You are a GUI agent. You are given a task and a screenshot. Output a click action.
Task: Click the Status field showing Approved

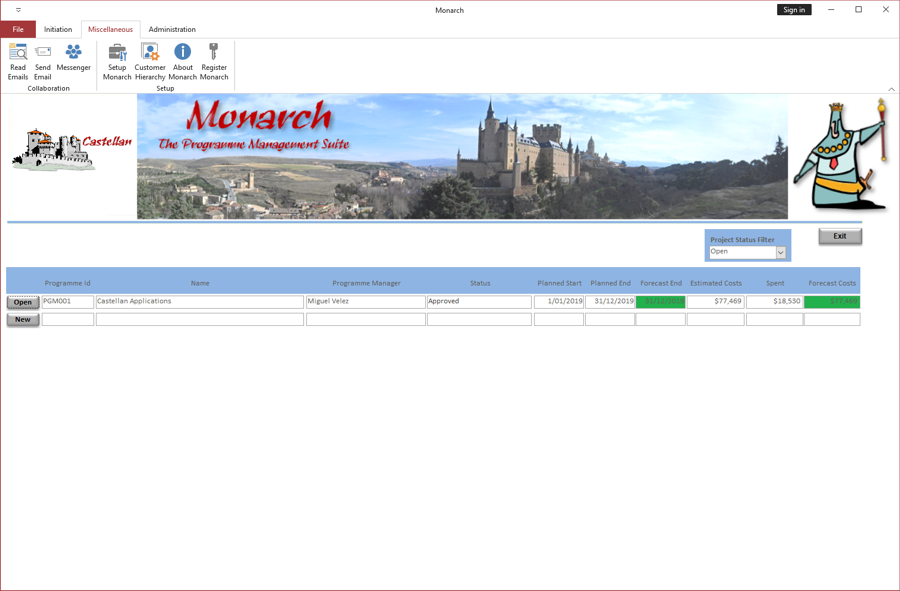click(479, 302)
